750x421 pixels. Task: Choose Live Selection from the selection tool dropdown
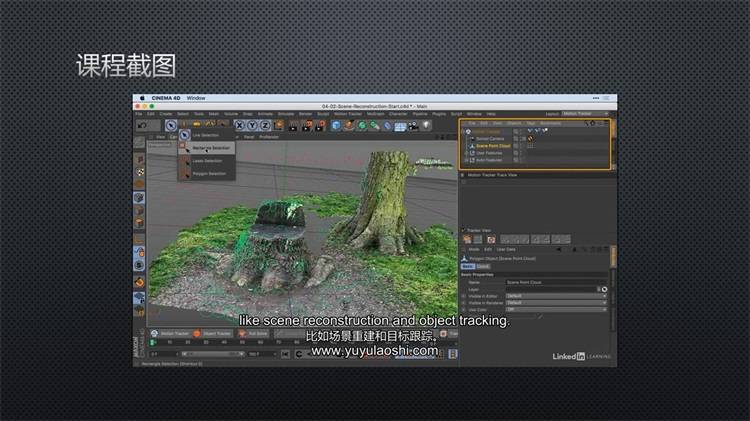coord(207,135)
